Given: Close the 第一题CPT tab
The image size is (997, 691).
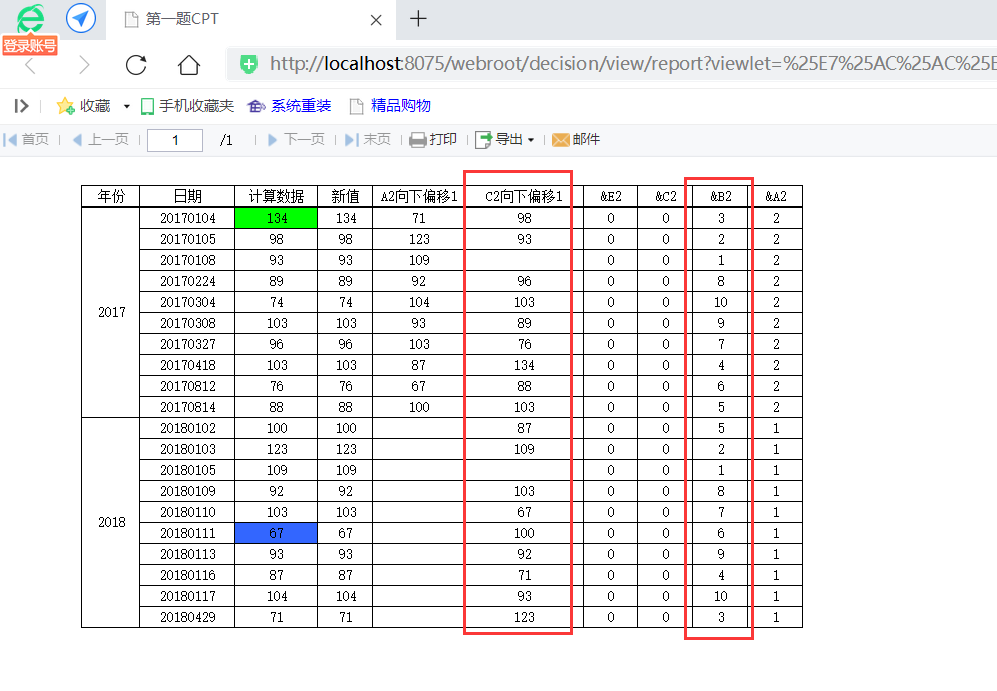Looking at the screenshot, I should point(376,20).
